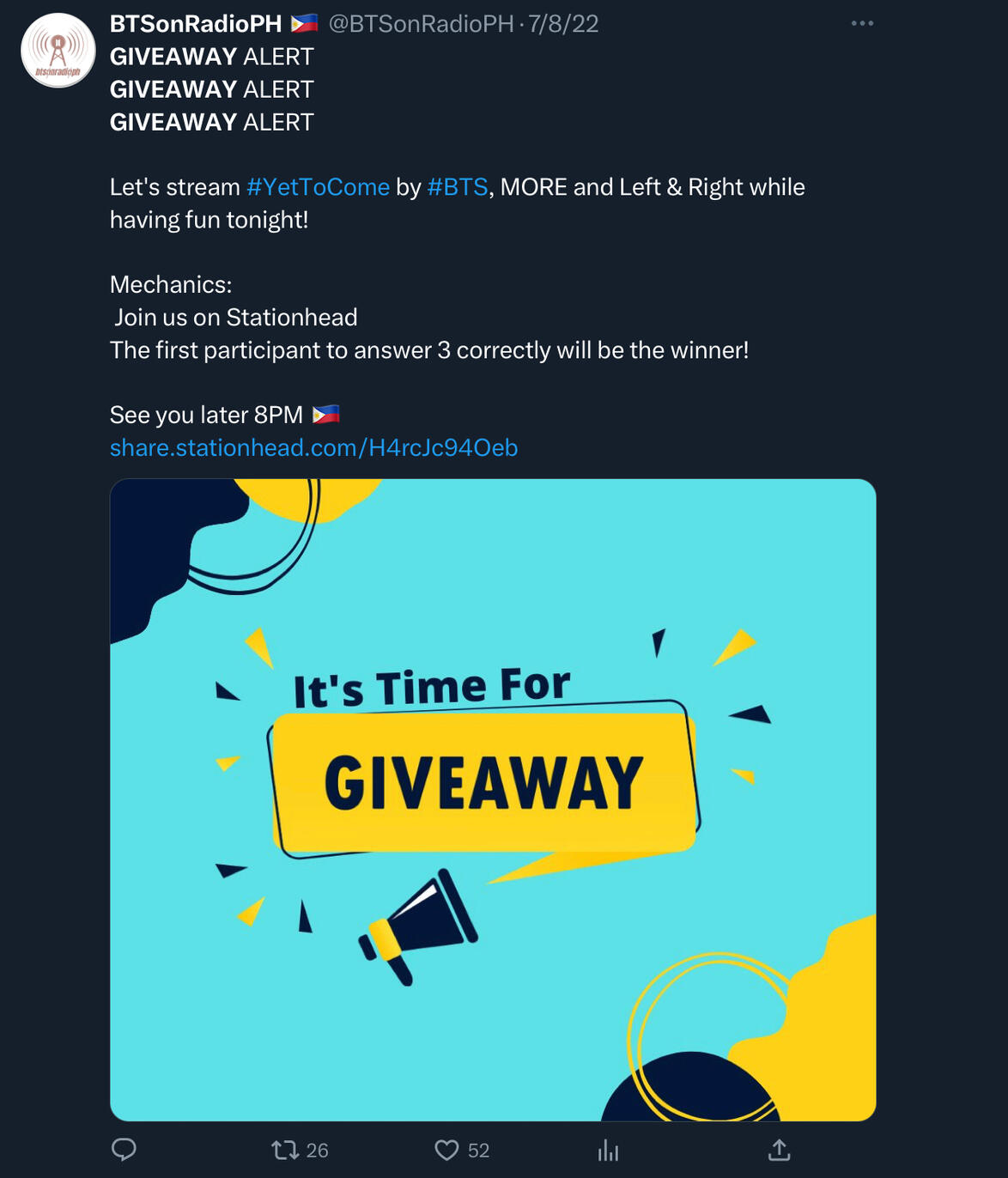This screenshot has height=1178, width=1008.
Task: Retweet this giveaway post
Action: pyautogui.click(x=285, y=1150)
